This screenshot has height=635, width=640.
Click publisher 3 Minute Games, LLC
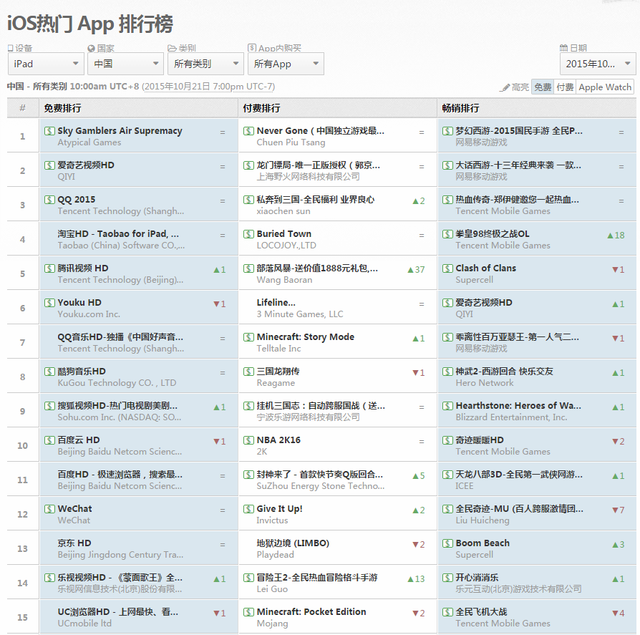(300, 314)
